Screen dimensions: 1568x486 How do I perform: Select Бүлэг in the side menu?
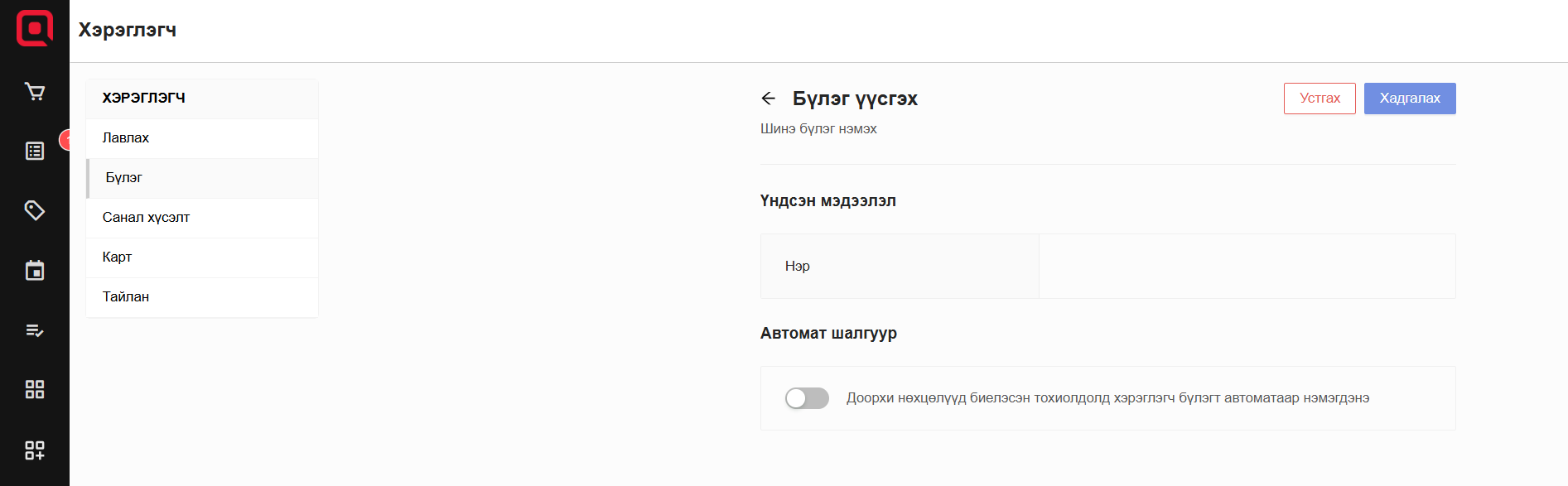pos(124,178)
